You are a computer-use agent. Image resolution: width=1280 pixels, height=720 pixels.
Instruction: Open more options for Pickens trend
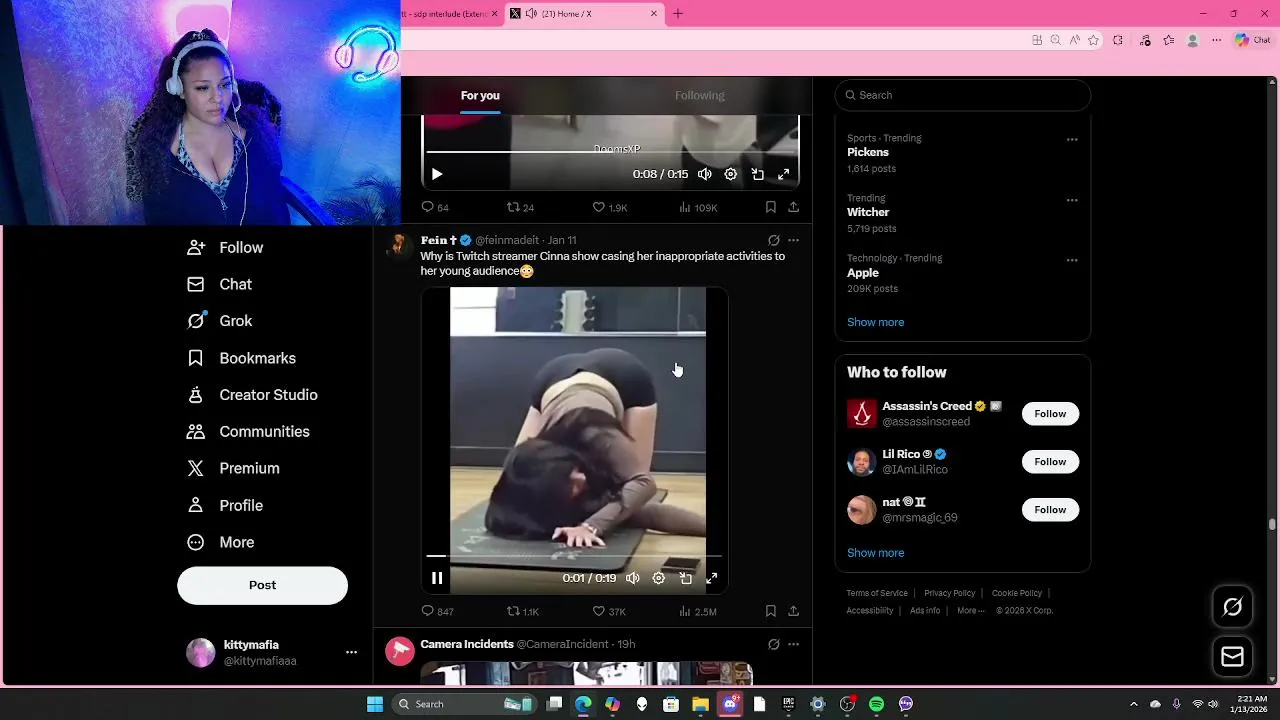click(x=1072, y=140)
